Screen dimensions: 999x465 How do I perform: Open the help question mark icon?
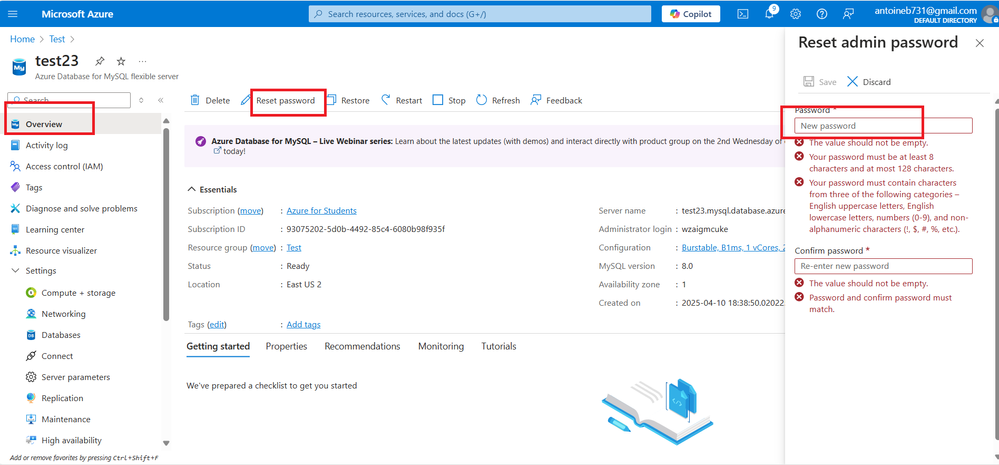[x=822, y=13]
